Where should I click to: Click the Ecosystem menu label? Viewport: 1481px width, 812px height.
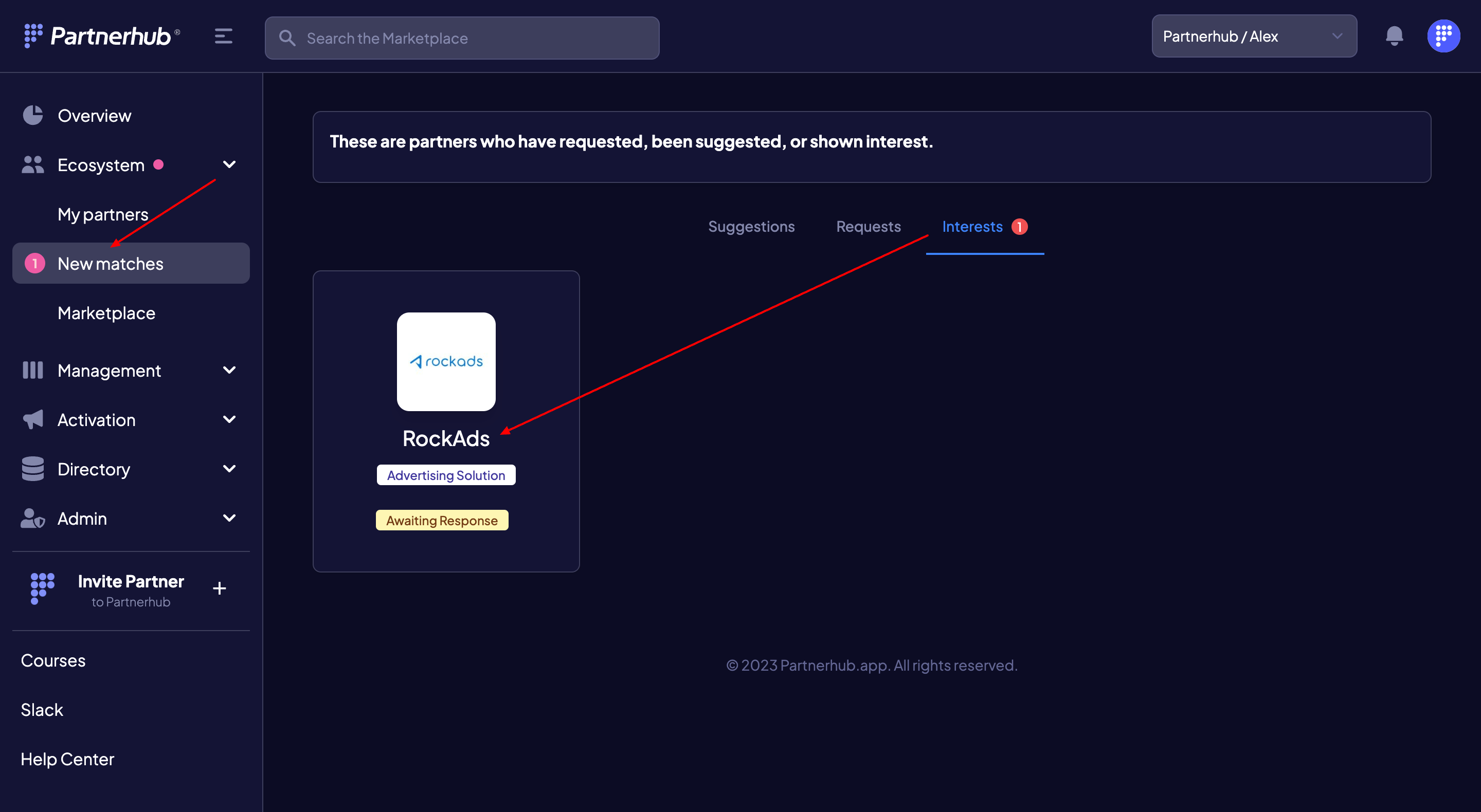101,165
